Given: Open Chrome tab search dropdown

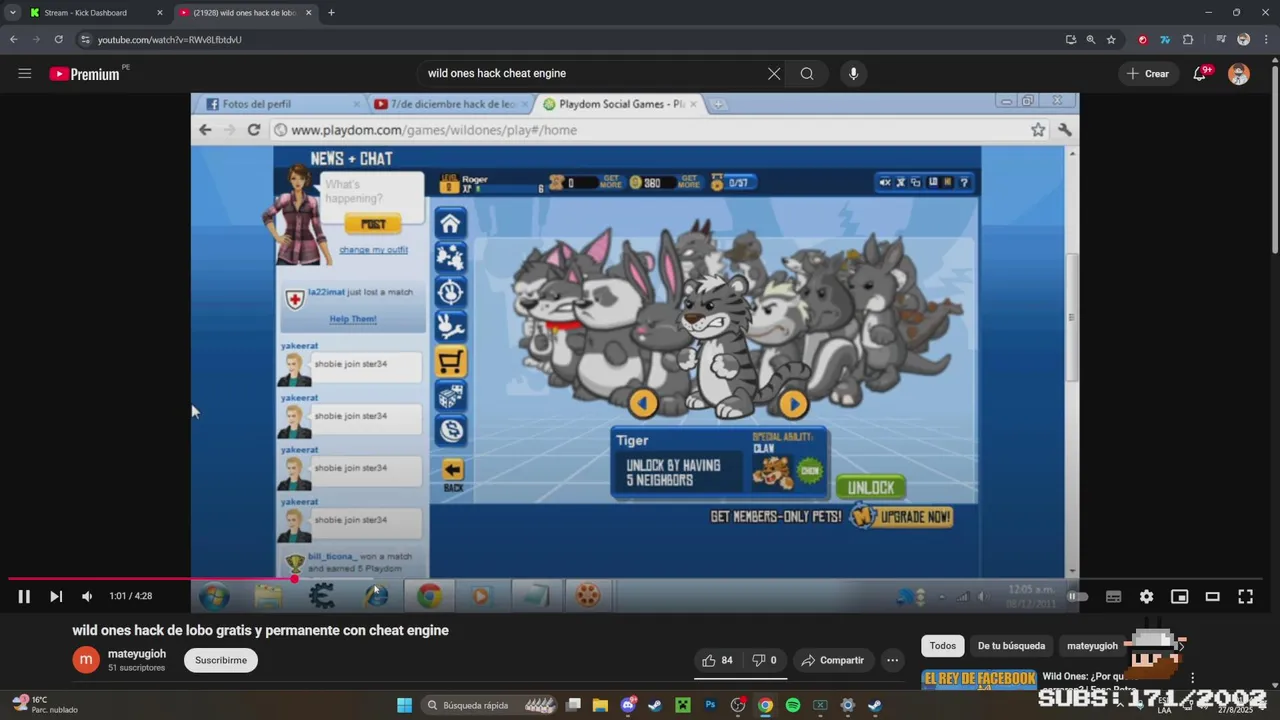Looking at the screenshot, I should point(12,13).
